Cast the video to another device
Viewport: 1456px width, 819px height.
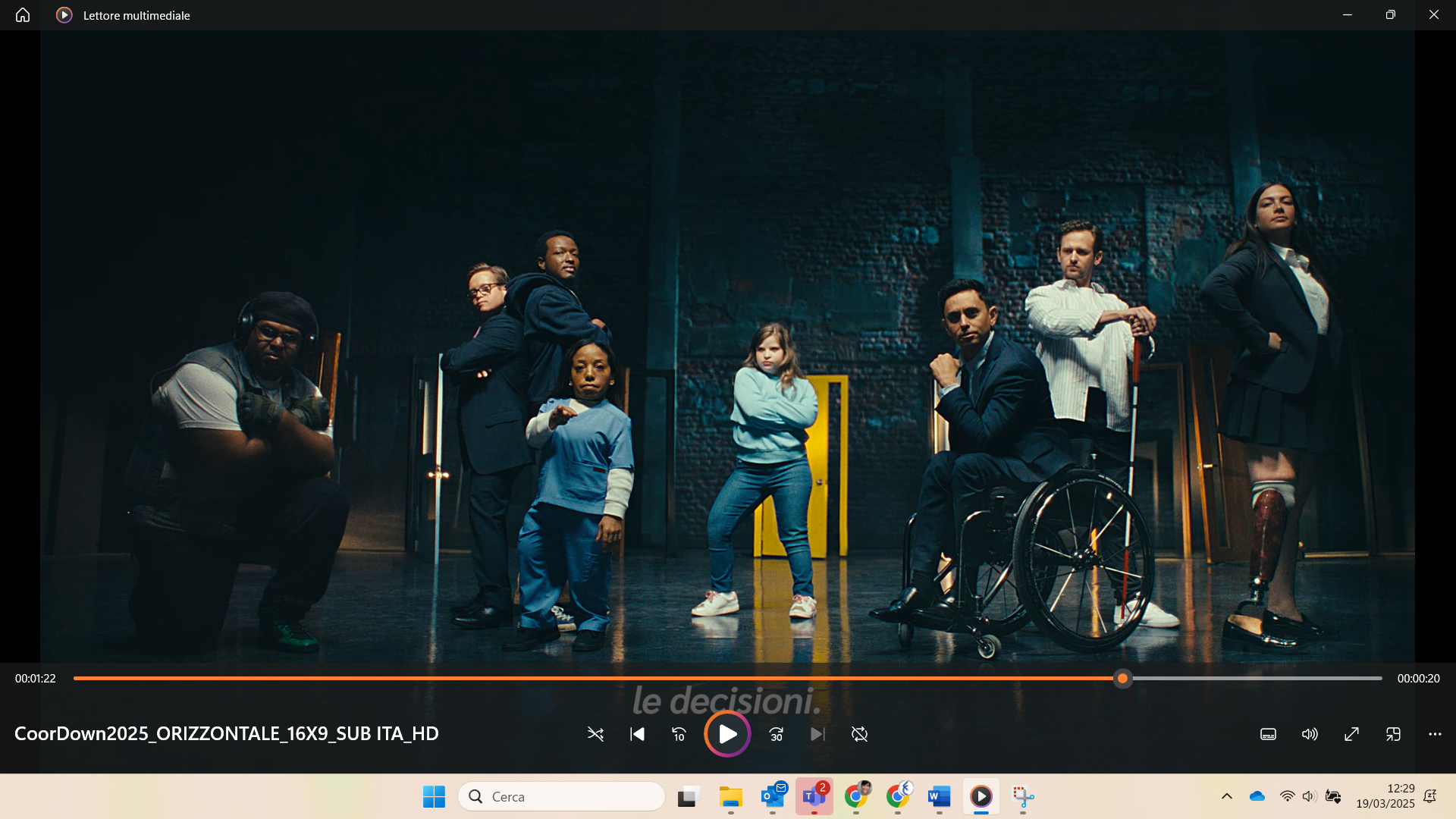coord(1435,734)
